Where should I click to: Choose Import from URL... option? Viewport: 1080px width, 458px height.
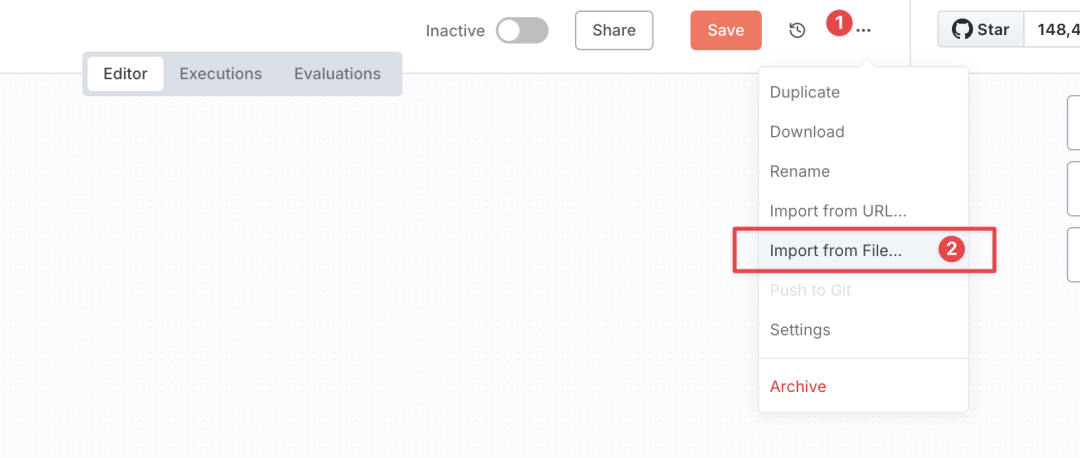point(838,211)
